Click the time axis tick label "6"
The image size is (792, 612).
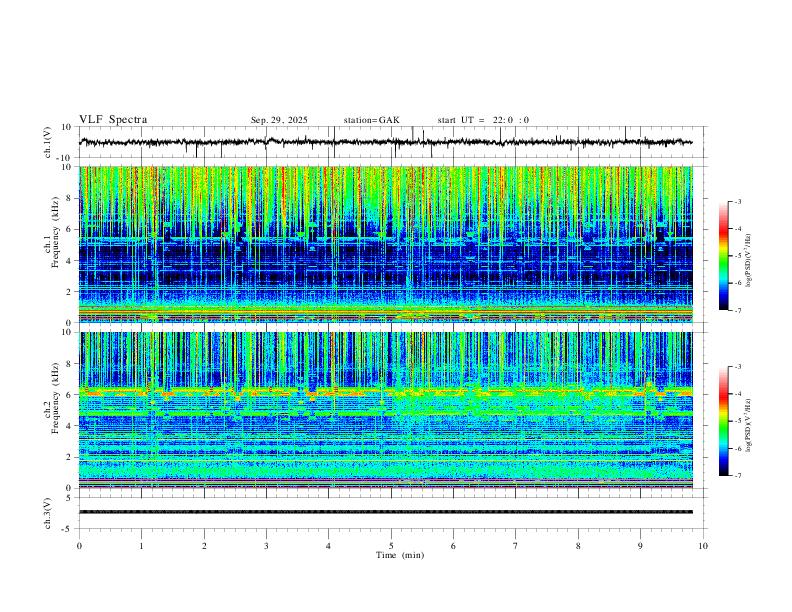(453, 546)
